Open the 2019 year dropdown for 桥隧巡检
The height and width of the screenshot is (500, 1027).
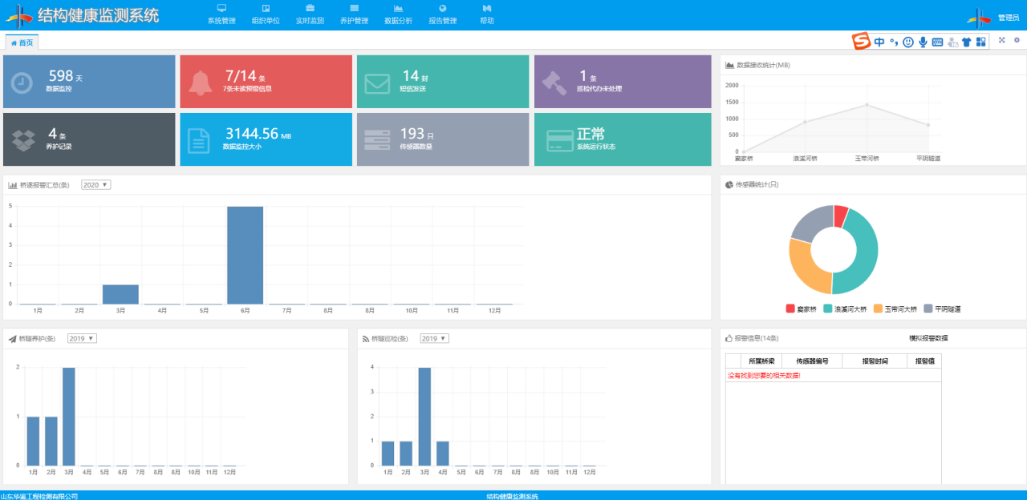[434, 338]
